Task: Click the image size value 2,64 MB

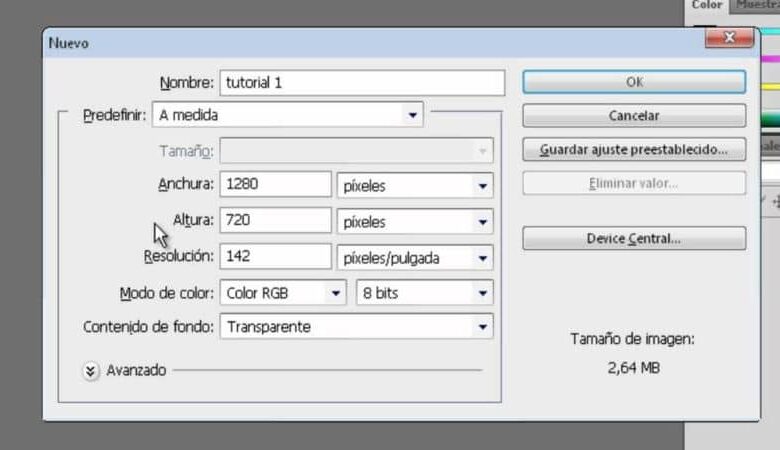Action: 633,368
